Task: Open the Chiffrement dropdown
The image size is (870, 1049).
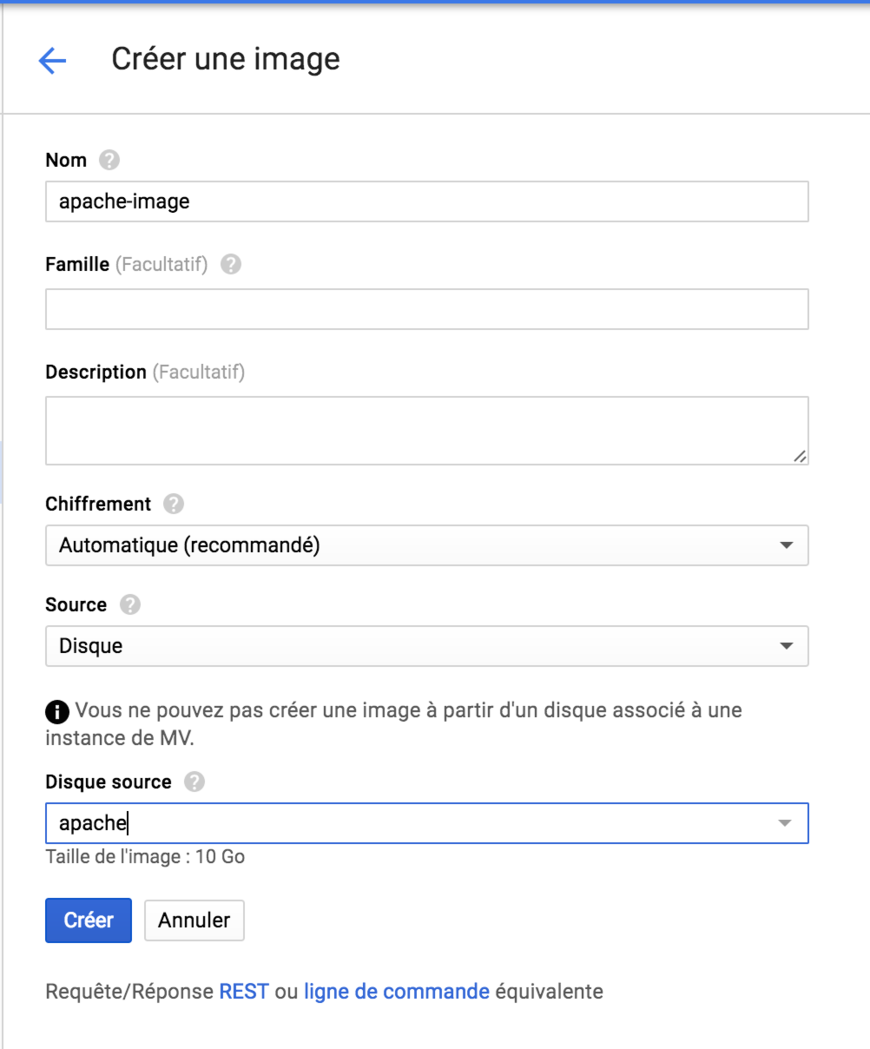Action: point(786,545)
